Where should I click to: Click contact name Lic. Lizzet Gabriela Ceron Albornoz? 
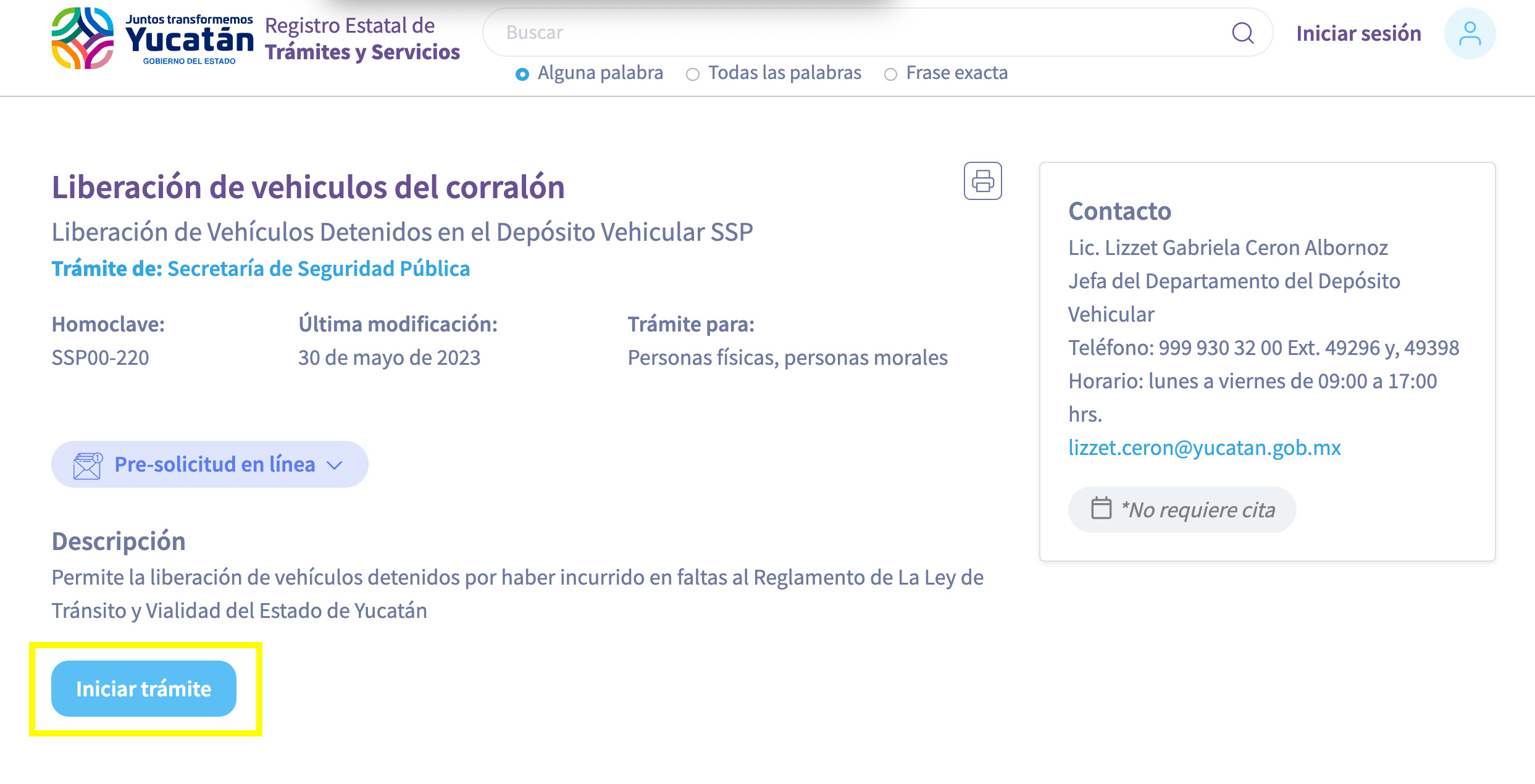tap(1228, 248)
